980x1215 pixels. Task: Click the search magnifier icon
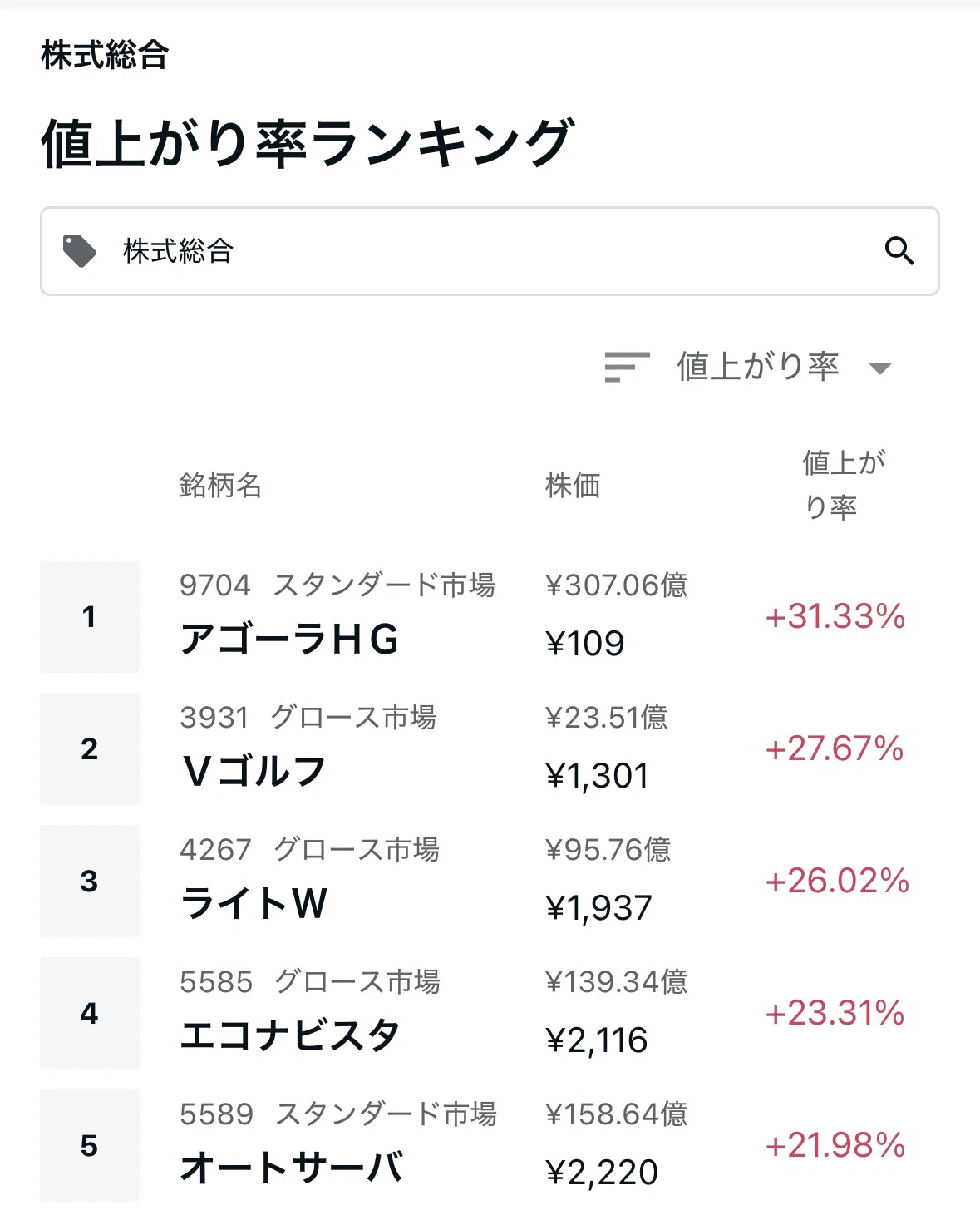899,250
